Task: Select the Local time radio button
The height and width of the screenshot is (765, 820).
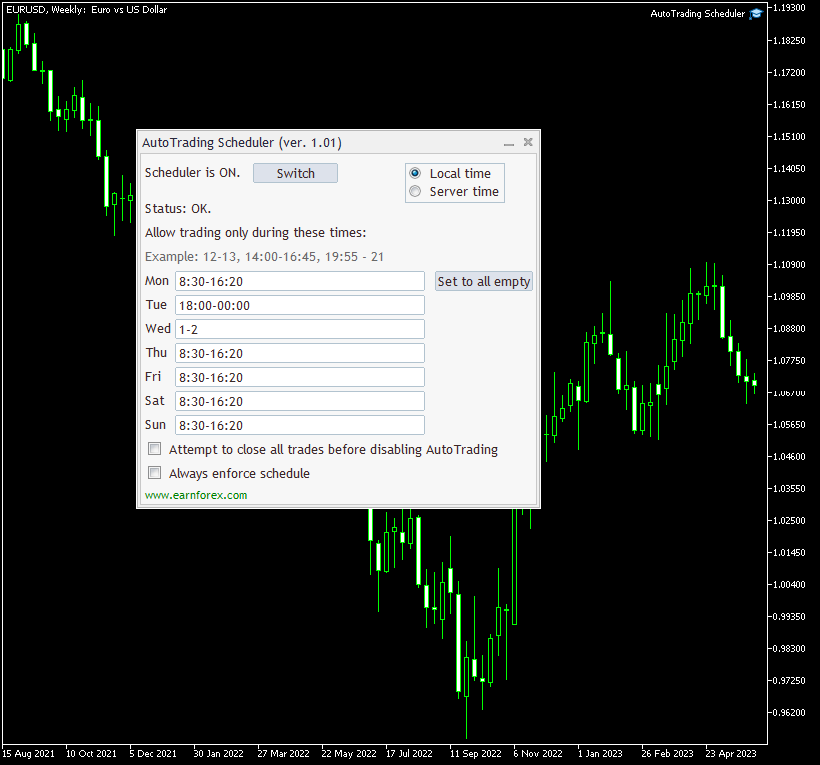Action: 415,173
